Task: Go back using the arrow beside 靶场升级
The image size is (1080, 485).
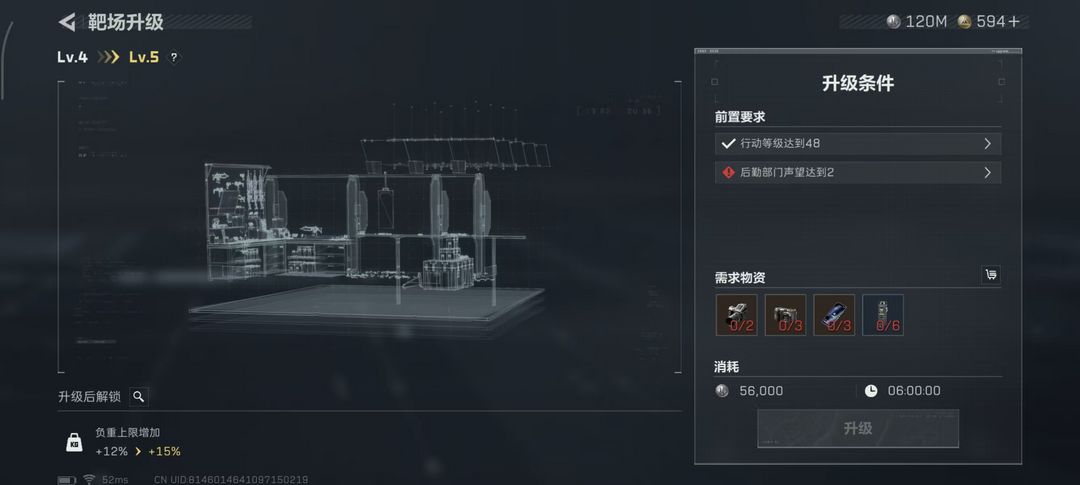Action: point(67,22)
